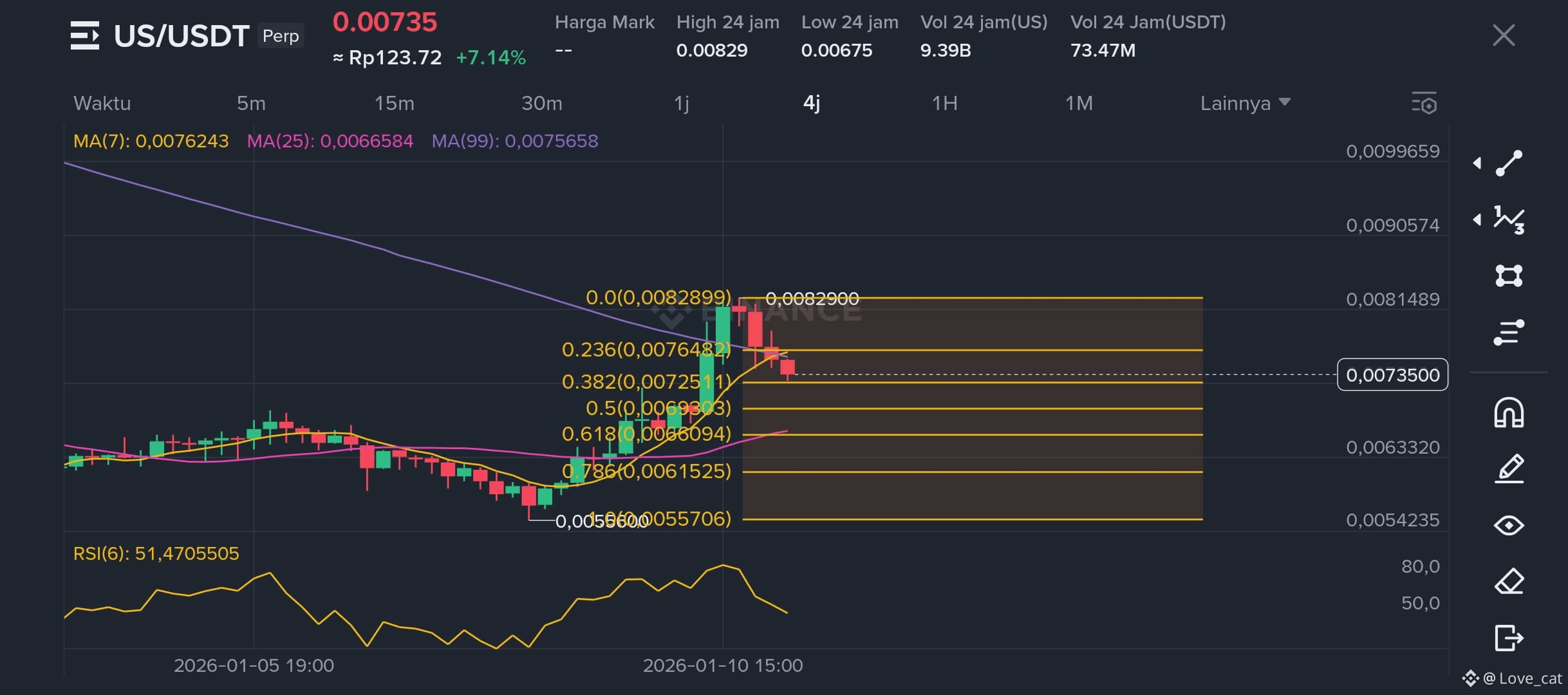Select the trend line drawing tool
Image resolution: width=1568 pixels, height=695 pixels.
coord(1509,163)
